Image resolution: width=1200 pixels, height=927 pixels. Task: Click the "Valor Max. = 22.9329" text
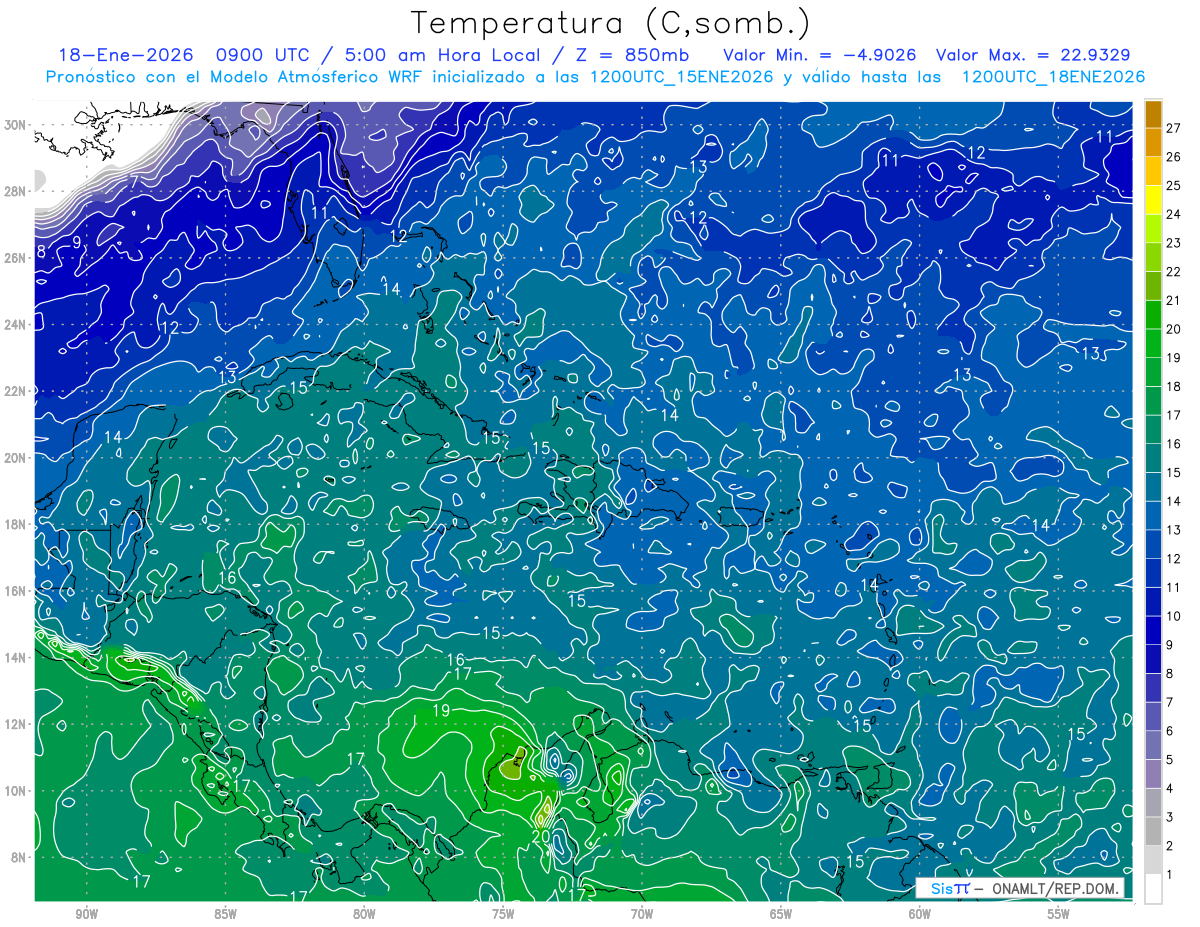1033,56
